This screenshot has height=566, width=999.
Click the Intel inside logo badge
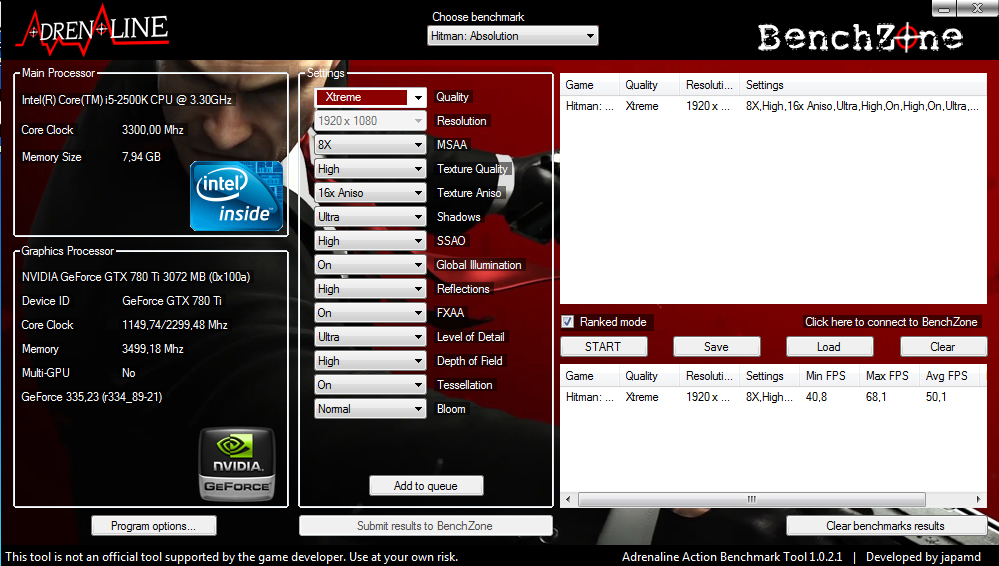coord(236,196)
